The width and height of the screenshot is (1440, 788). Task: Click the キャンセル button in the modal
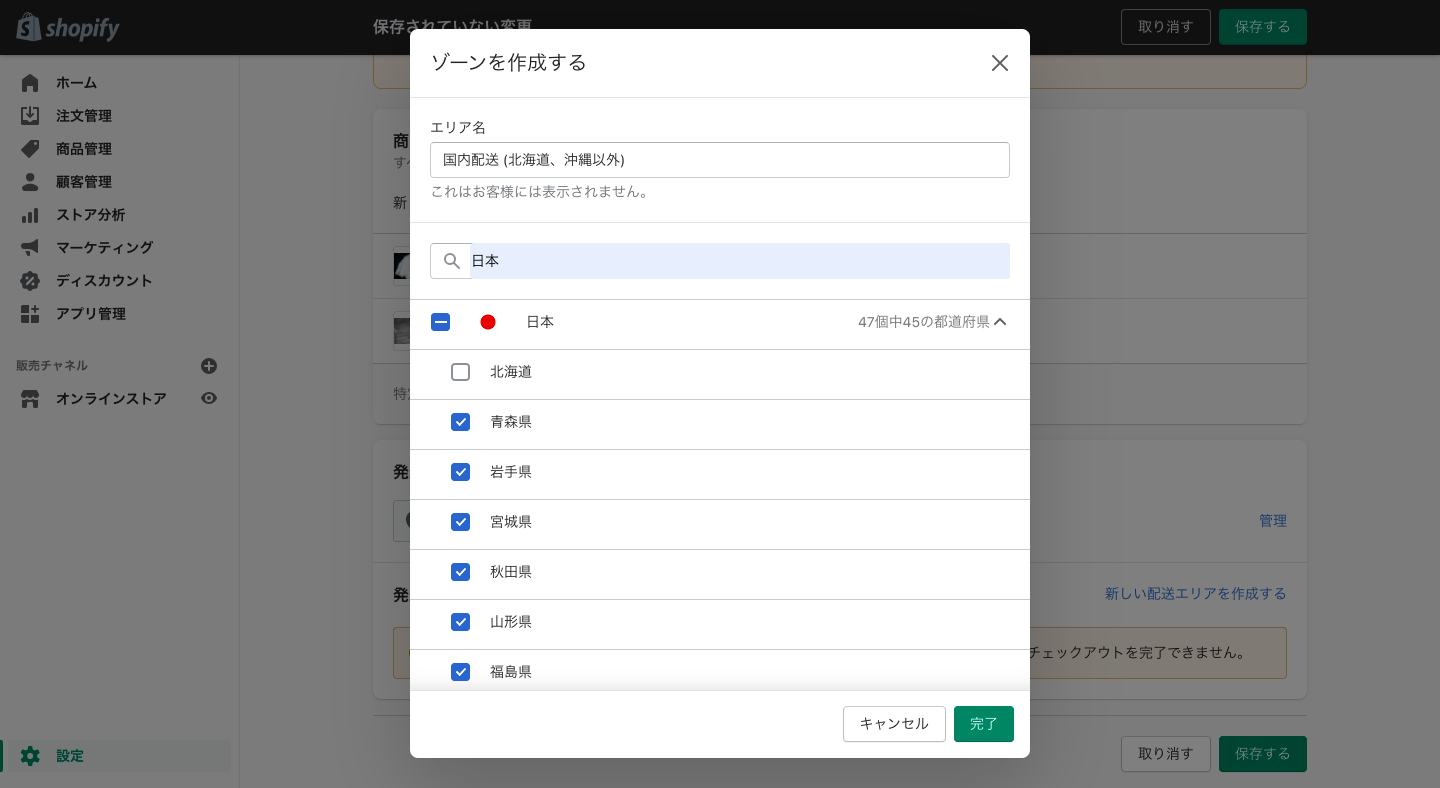pos(894,724)
